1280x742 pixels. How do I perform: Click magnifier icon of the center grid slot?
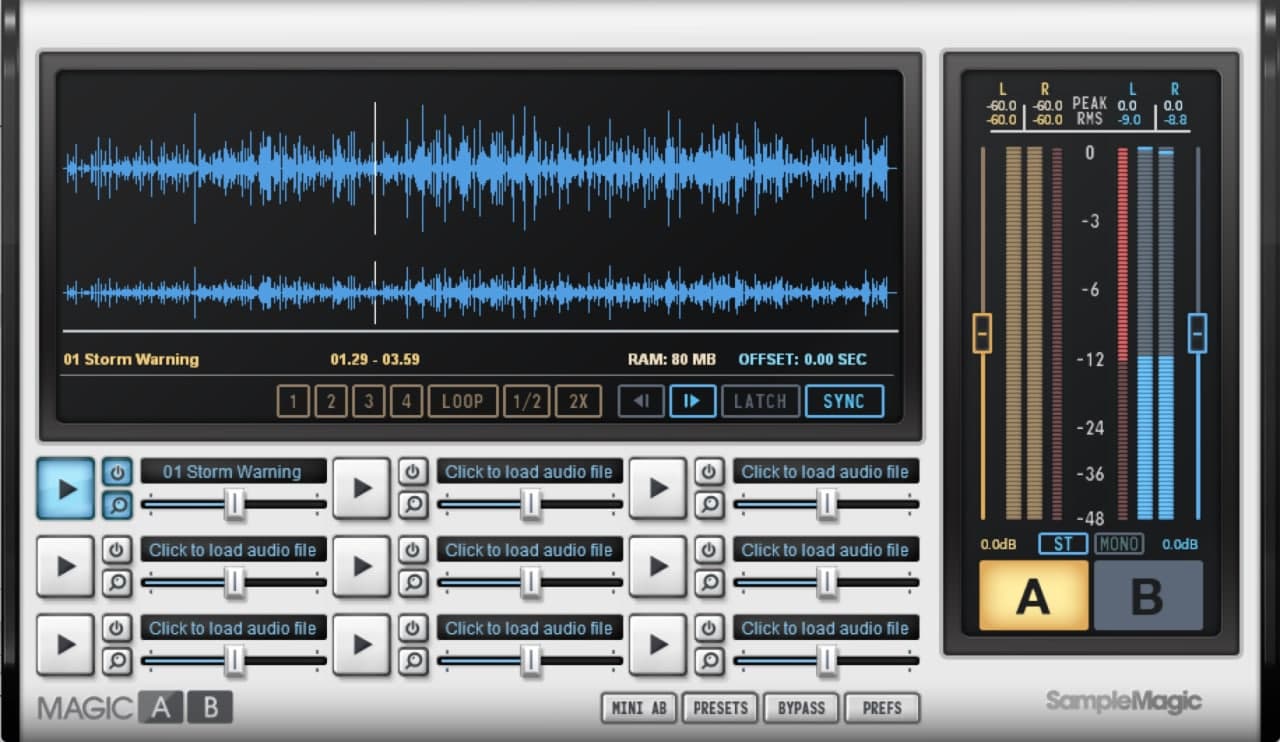[x=413, y=582]
